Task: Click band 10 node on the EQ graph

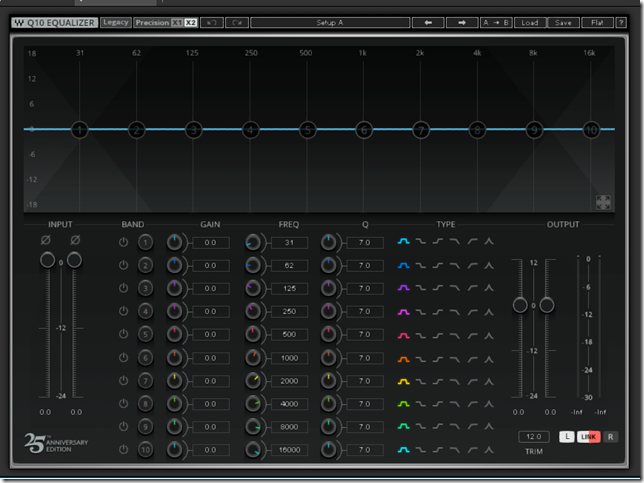Action: coord(591,130)
